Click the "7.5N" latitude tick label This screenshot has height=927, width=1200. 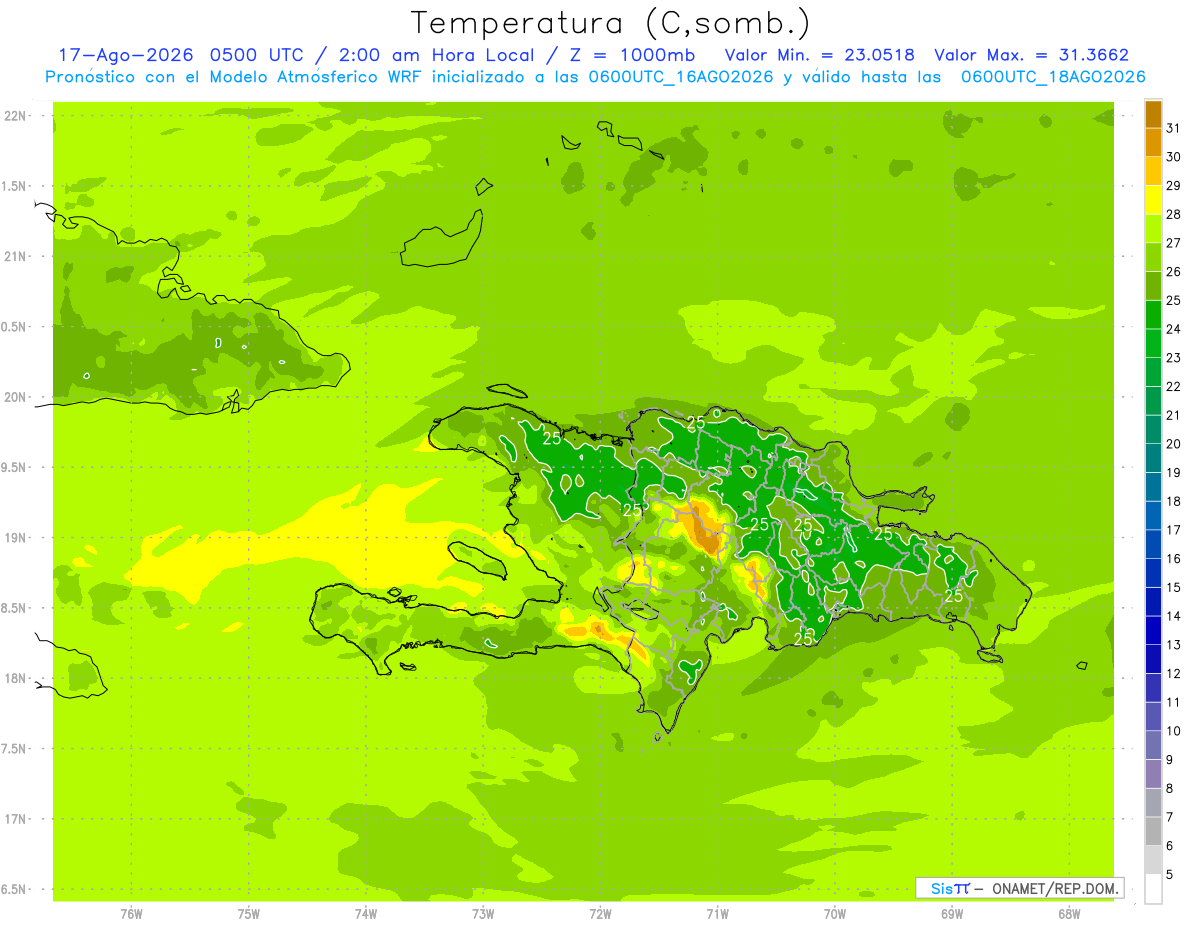tap(15, 748)
